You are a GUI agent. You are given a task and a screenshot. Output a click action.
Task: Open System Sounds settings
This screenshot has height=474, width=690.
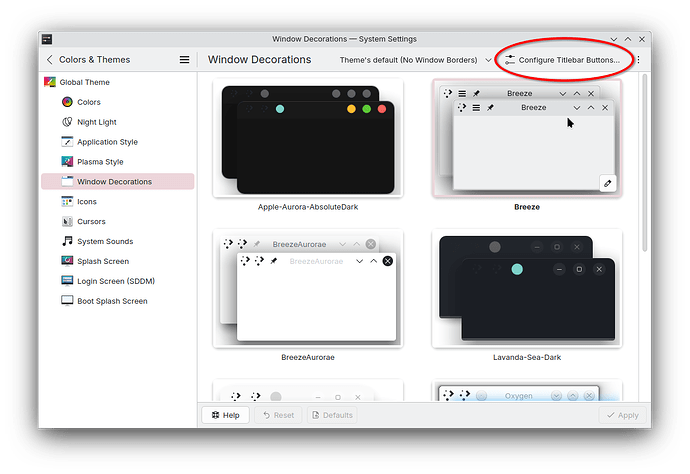pos(119,241)
